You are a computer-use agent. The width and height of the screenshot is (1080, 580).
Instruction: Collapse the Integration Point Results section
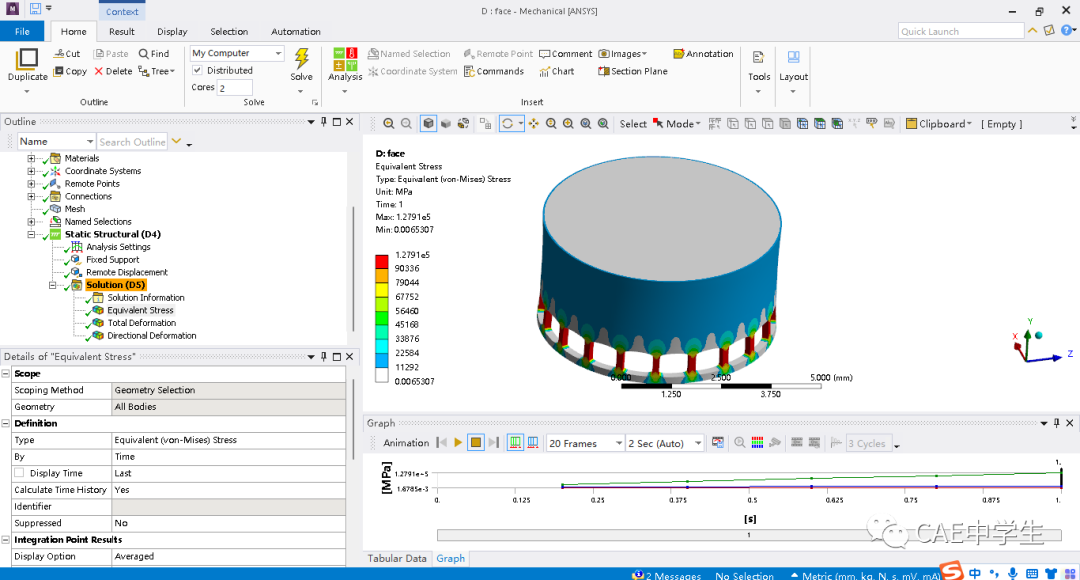pos(6,540)
